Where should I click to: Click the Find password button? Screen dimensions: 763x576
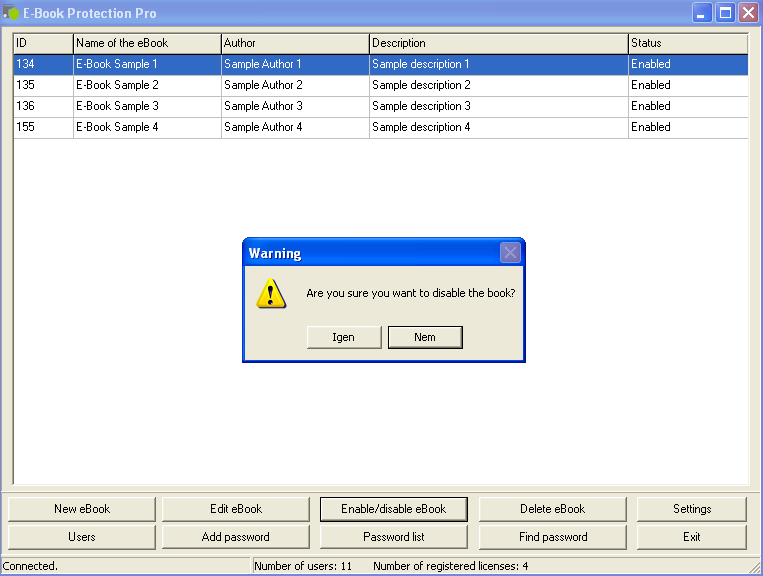(552, 537)
